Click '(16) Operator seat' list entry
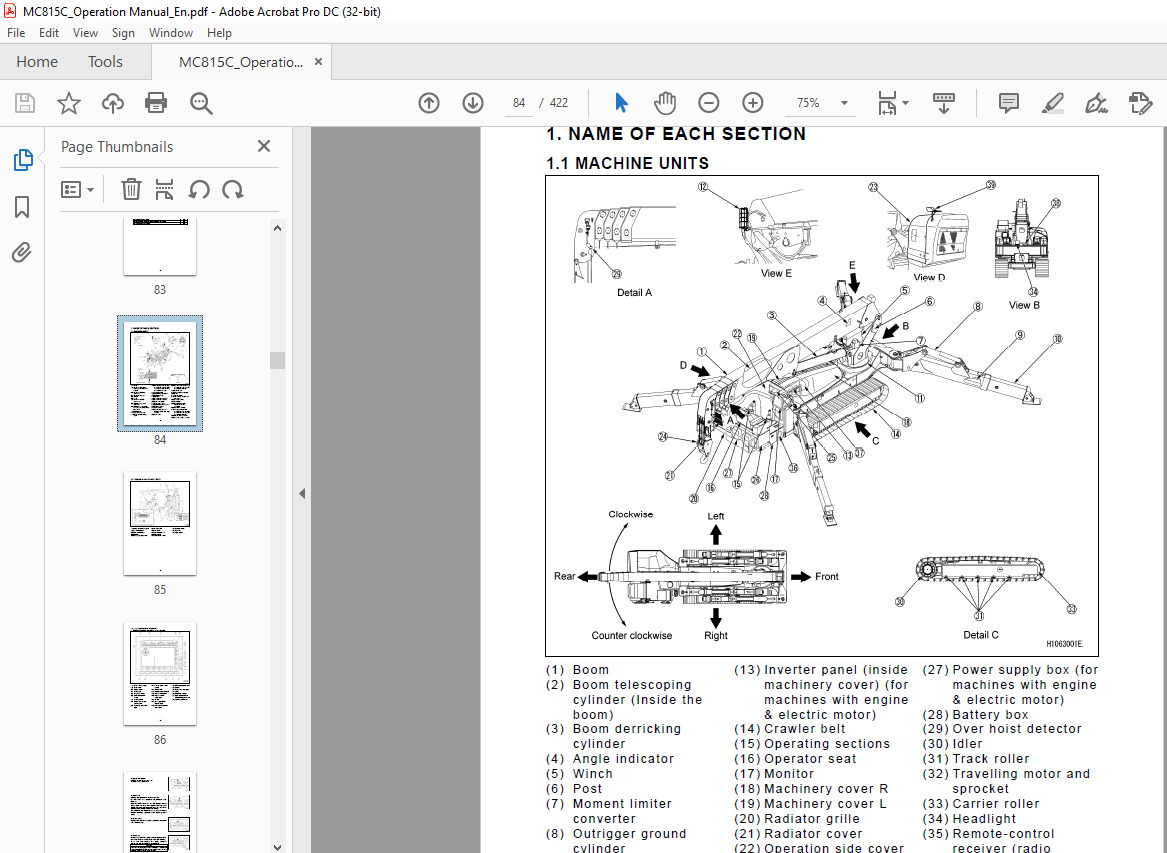 tap(795, 759)
